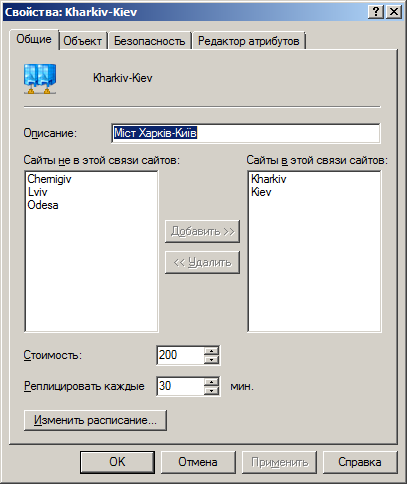Close the Kharkiv-Kiev properties dialog with X

pyautogui.click(x=393, y=12)
